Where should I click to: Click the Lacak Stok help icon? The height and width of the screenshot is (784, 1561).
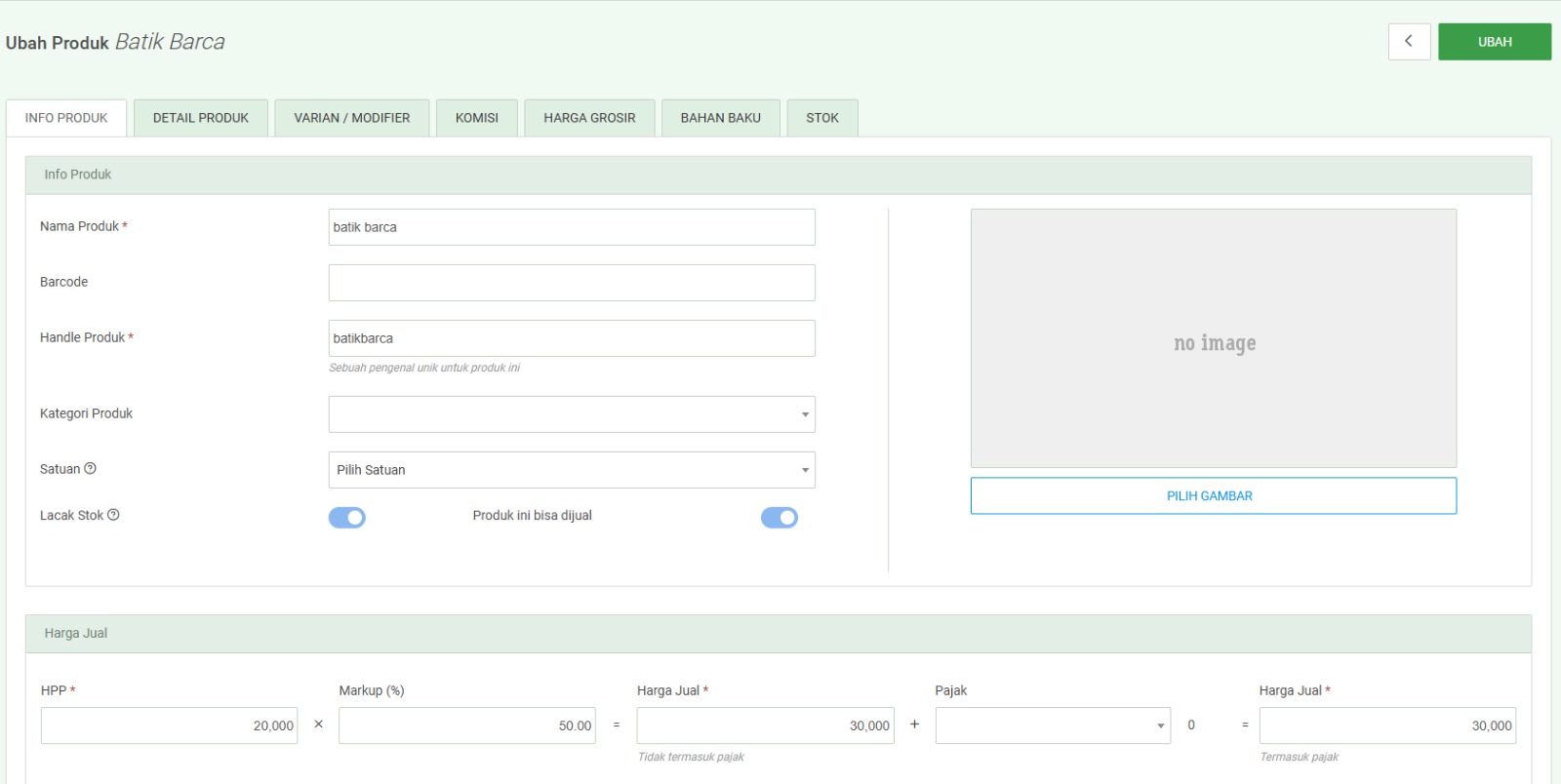pyautogui.click(x=113, y=515)
